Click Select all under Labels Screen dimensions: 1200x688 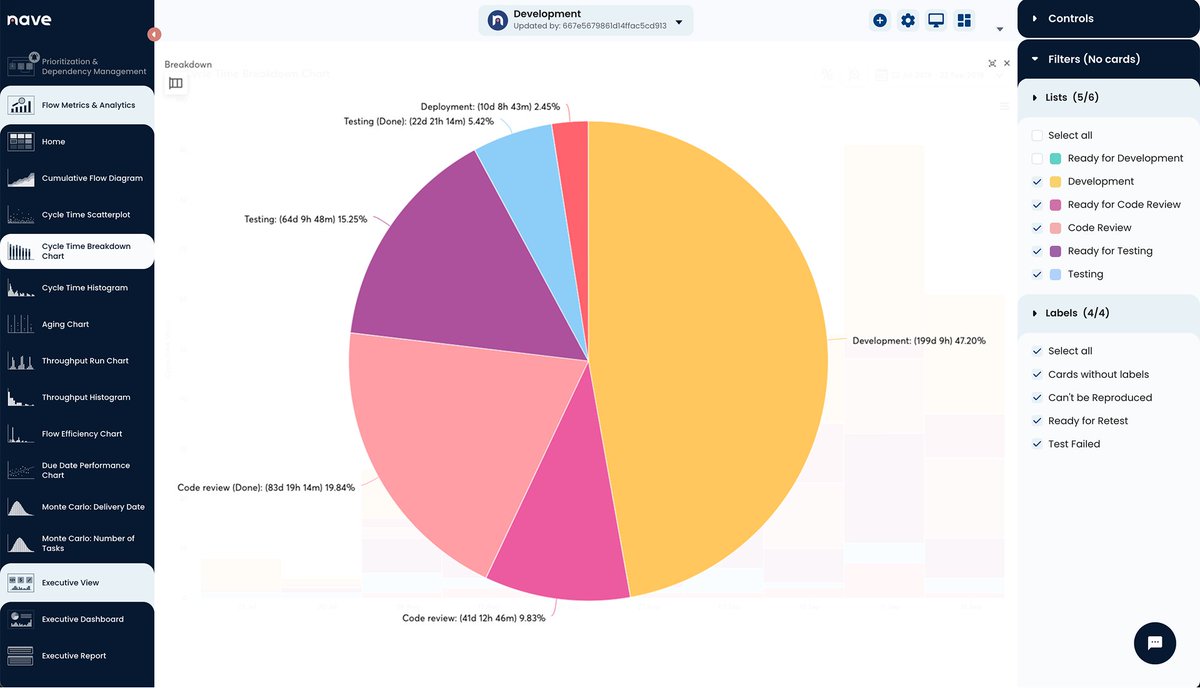tap(1037, 351)
